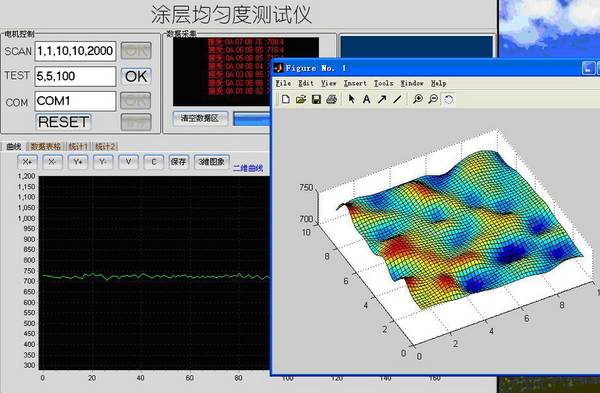Open file with the folder icon
Image resolution: width=600 pixels, height=393 pixels.
click(301, 99)
